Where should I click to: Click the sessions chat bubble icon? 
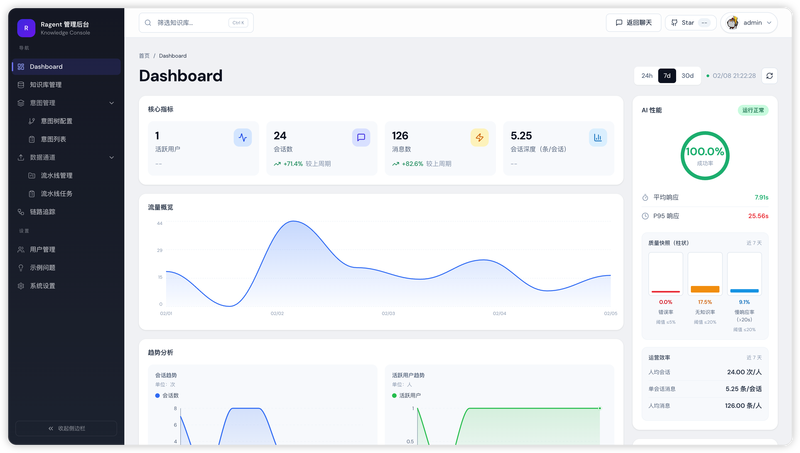361,137
